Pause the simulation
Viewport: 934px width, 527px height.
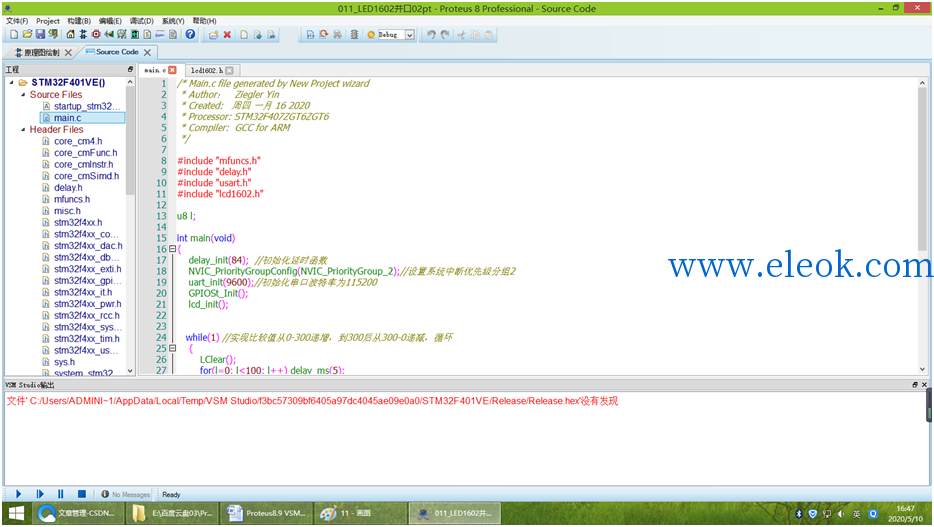(61, 494)
